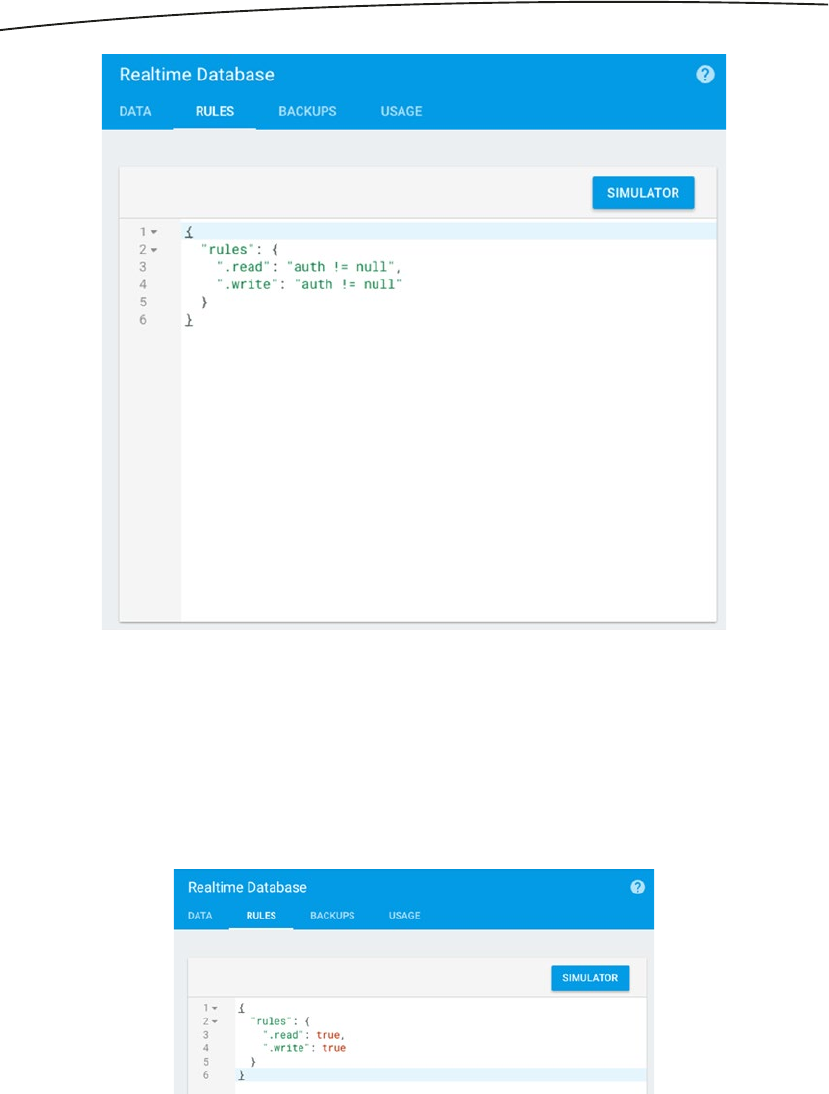The image size is (829, 1094).
Task: Open BACKUPS tab in upper panel
Action: click(307, 111)
